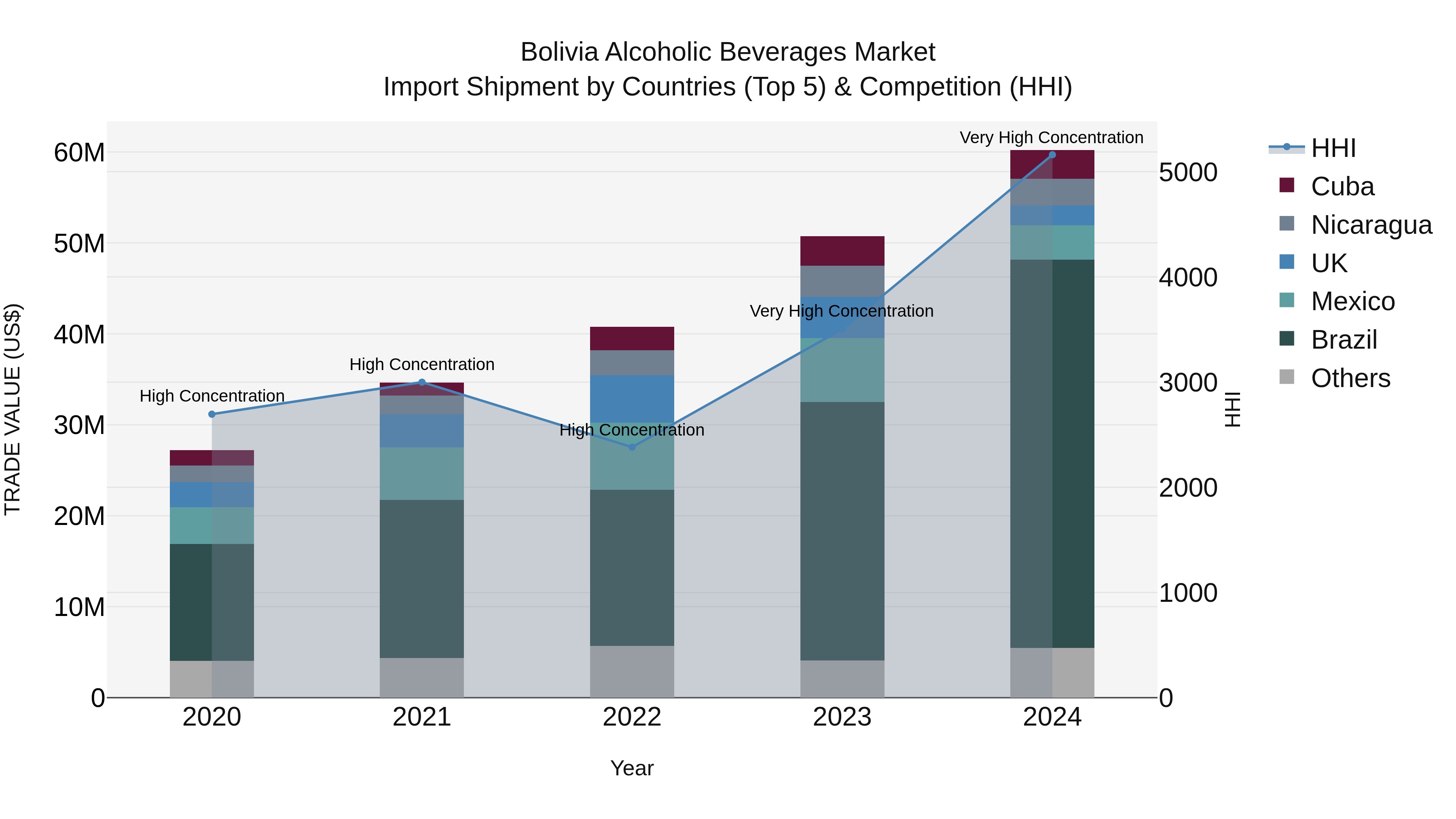The height and width of the screenshot is (819, 1456).
Task: Click the Mexico legend color swatch
Action: pyautogui.click(x=1287, y=301)
